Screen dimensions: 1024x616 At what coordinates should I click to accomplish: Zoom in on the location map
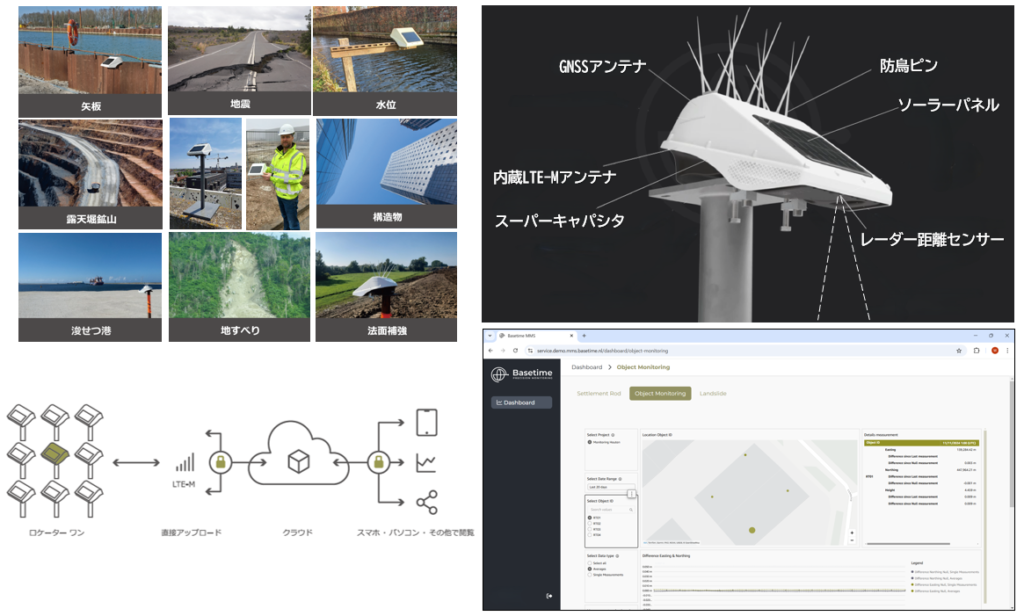pyautogui.click(x=851, y=532)
